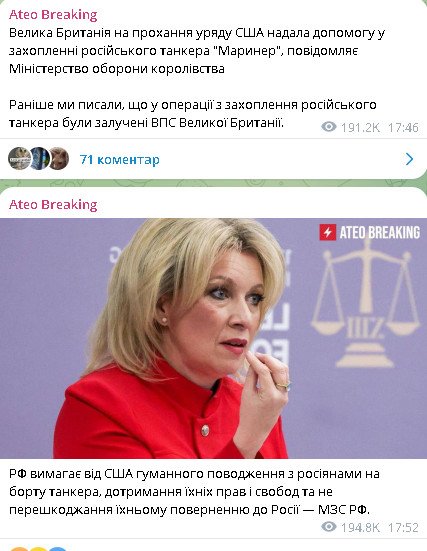Open Ateo Breaking channel name above photo post
427x551 pixels.
tap(53, 205)
